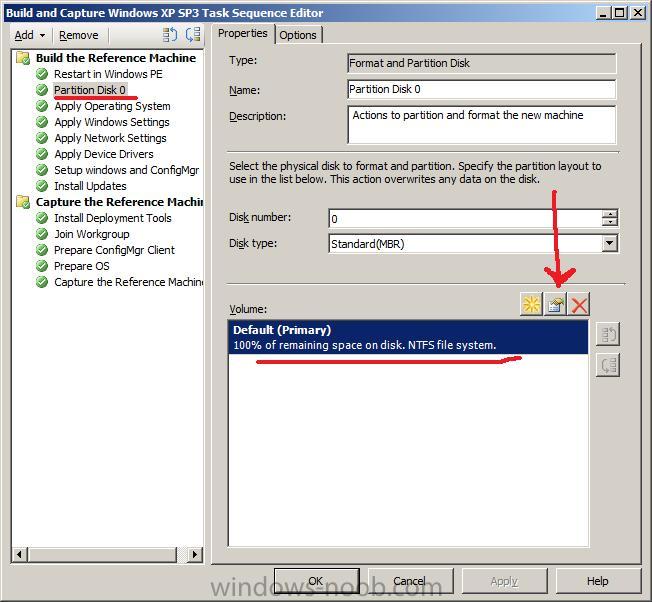Screen dimensions: 652x602
Task: Click the Apply button
Action: tap(504, 581)
